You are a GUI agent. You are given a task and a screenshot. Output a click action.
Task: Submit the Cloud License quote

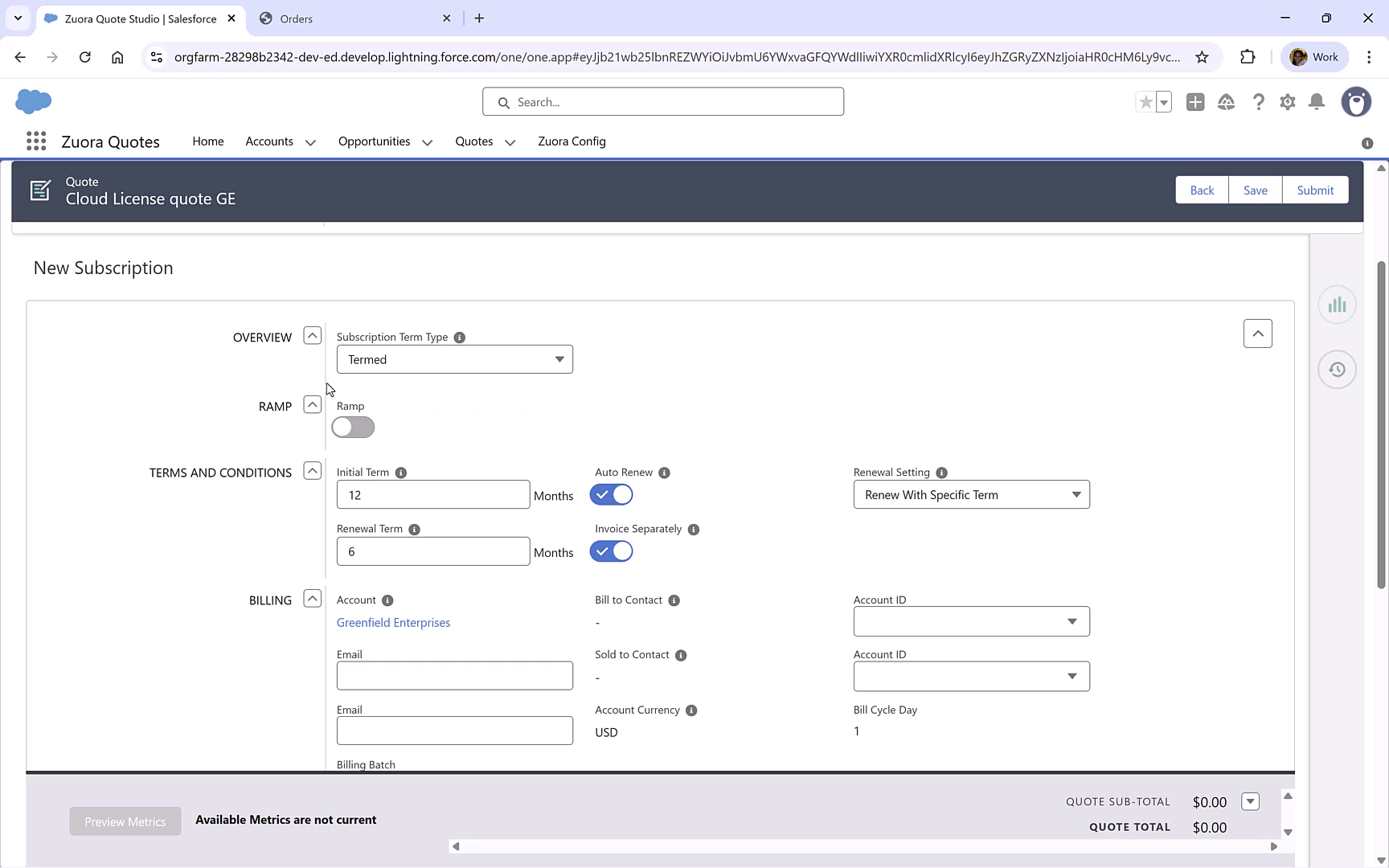tap(1315, 190)
